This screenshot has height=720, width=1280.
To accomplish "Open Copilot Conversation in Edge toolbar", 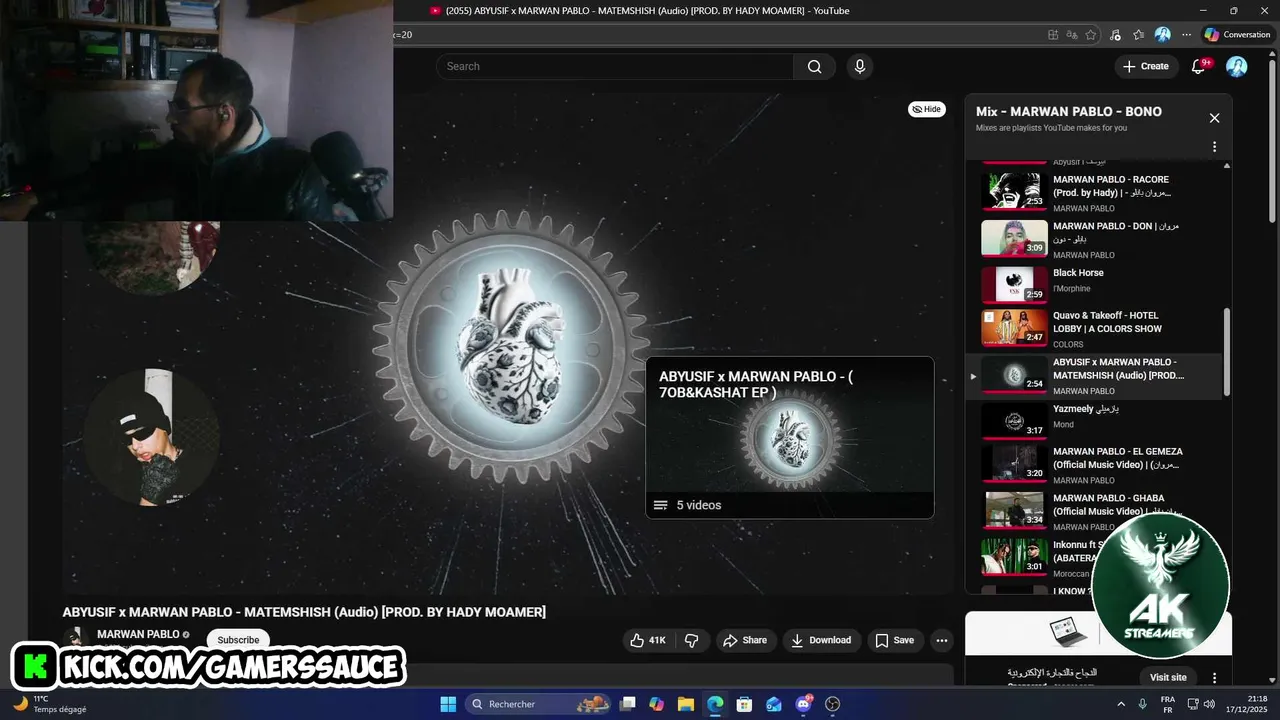I will click(1237, 34).
